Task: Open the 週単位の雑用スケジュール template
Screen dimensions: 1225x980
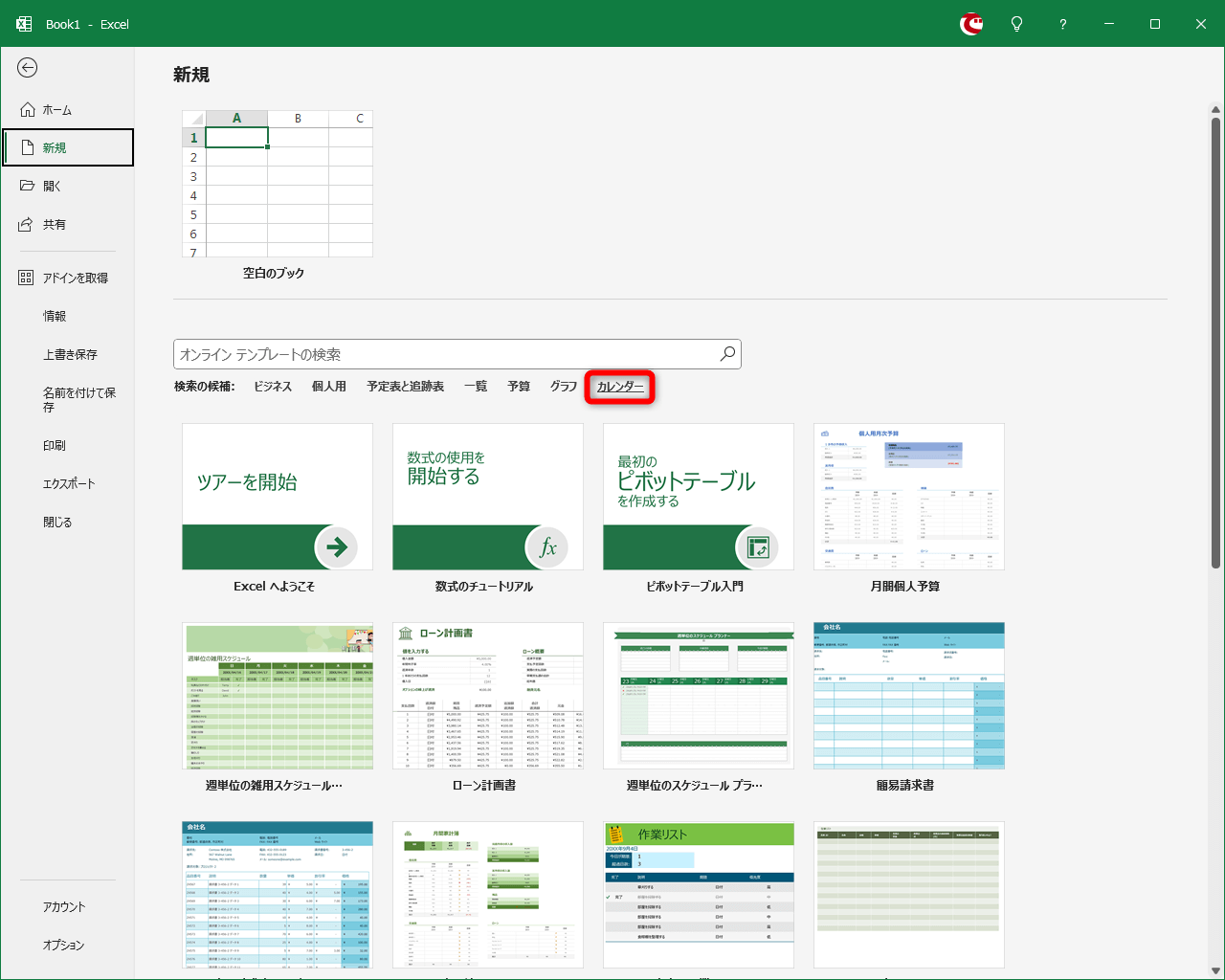Action: click(278, 696)
